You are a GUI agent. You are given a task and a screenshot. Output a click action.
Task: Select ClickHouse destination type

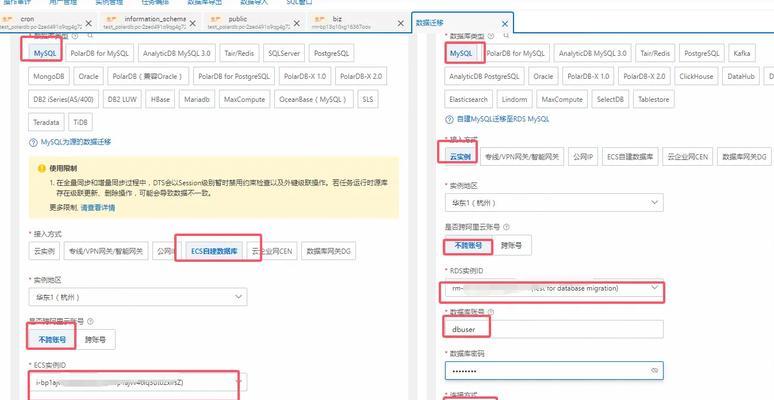(696, 77)
